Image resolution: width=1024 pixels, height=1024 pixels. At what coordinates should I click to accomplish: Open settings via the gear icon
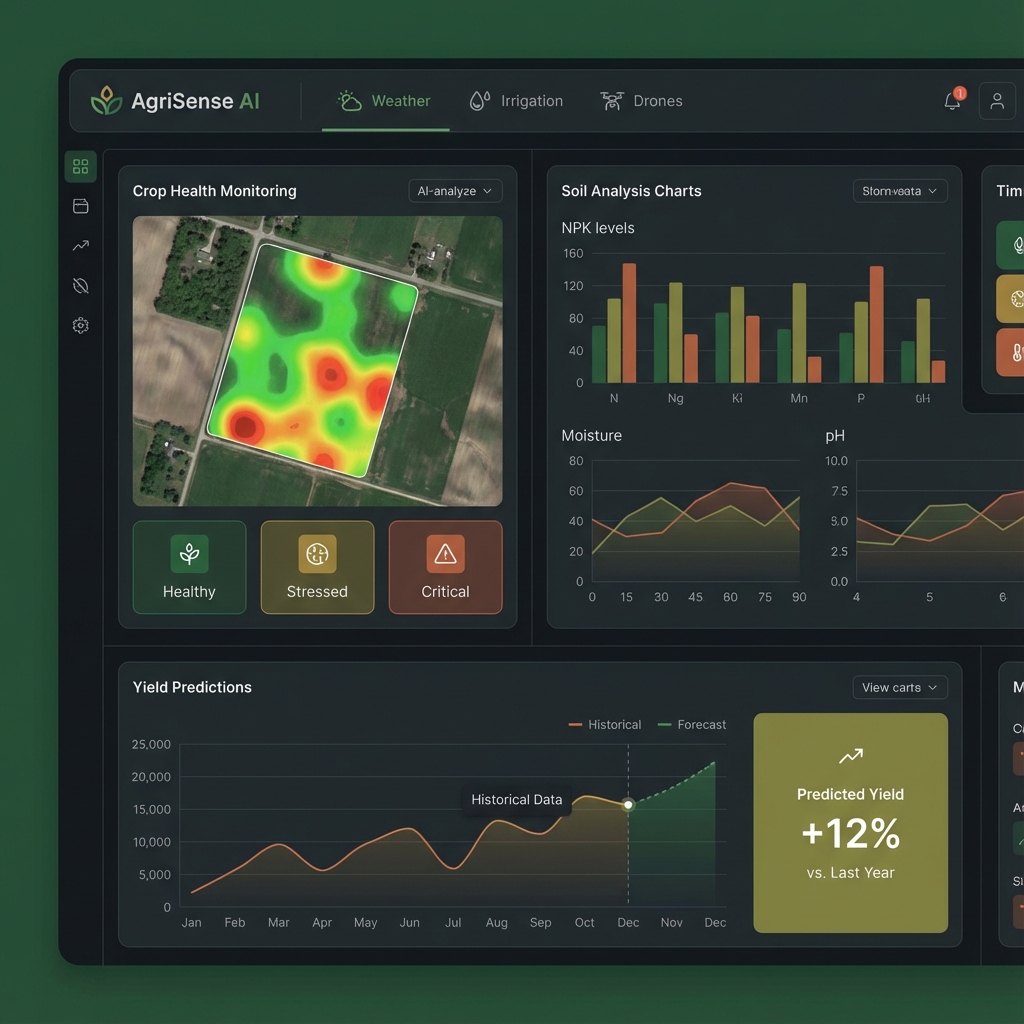80,325
